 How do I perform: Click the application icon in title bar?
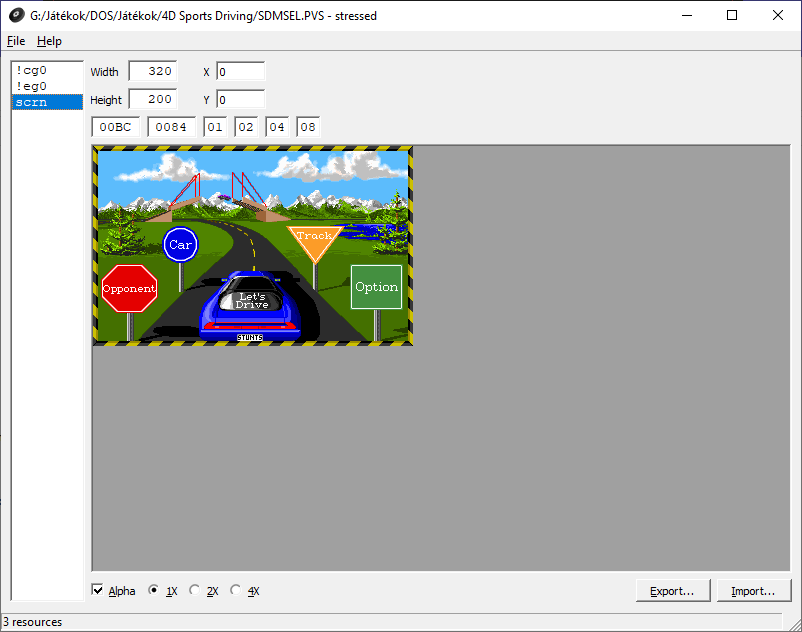tap(16, 15)
